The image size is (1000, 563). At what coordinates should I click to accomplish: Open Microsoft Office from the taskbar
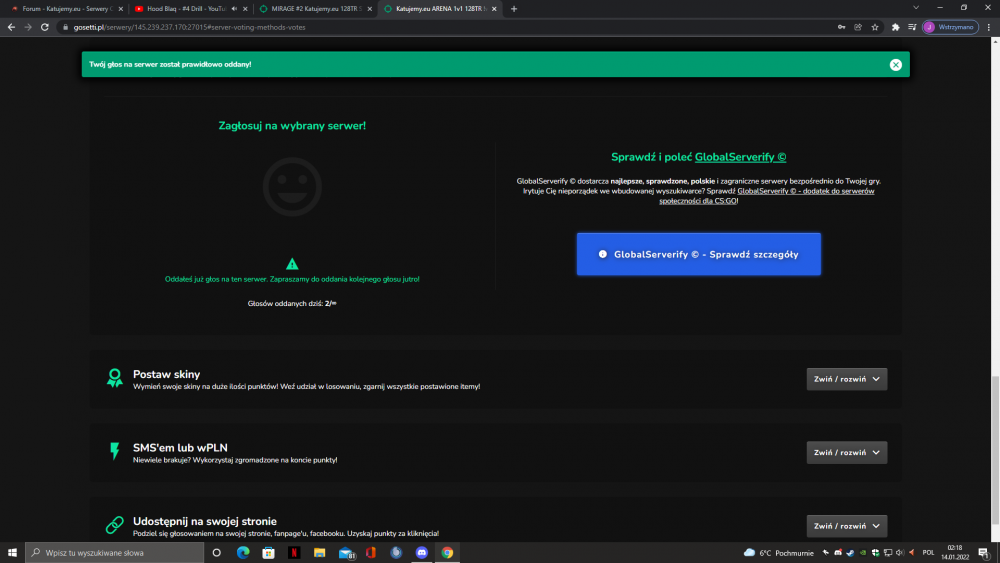pos(371,552)
